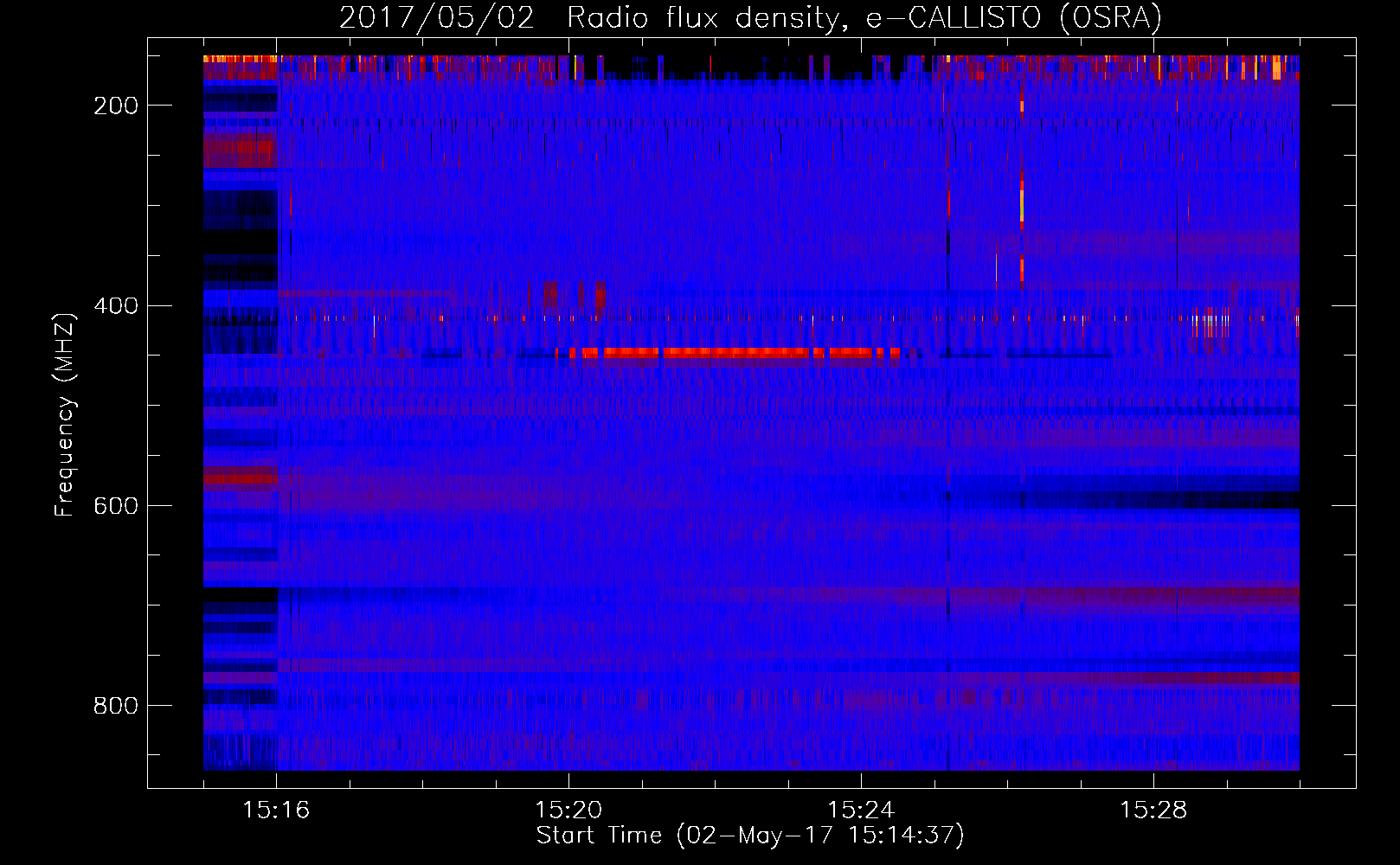Select the 15:20 time tick label

click(568, 811)
